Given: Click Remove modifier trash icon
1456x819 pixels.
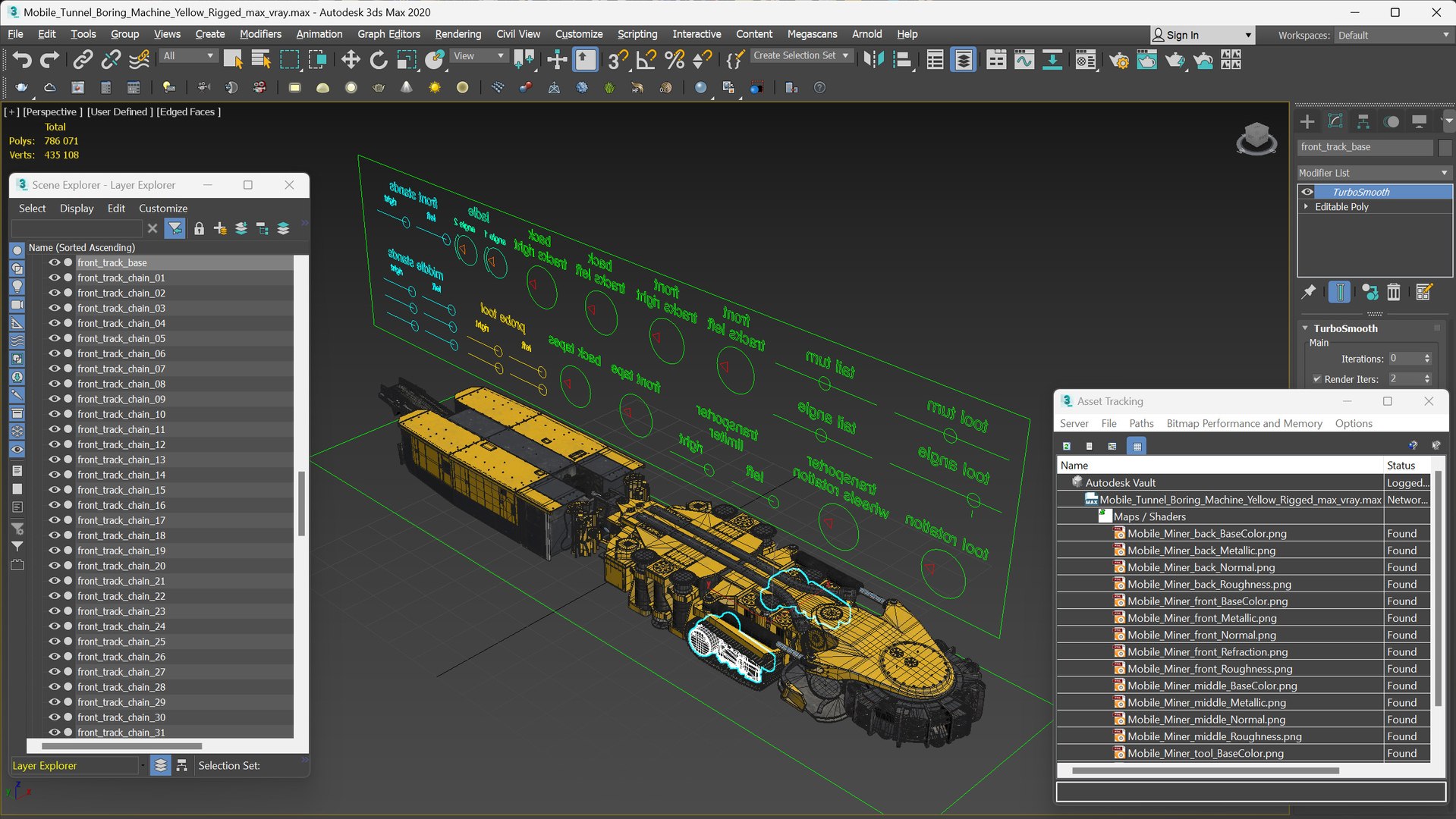Looking at the screenshot, I should tap(1394, 292).
